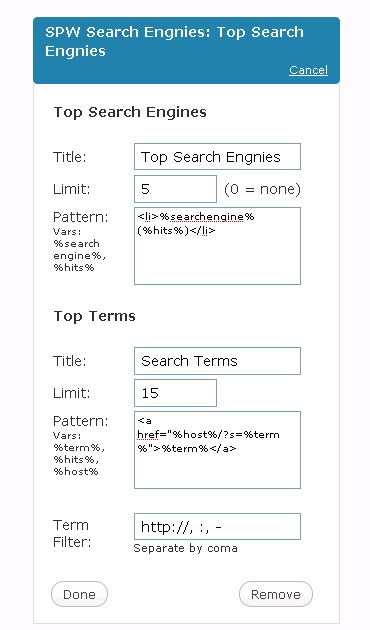
Task: Click the Limit field containing 15
Action: coord(176,393)
